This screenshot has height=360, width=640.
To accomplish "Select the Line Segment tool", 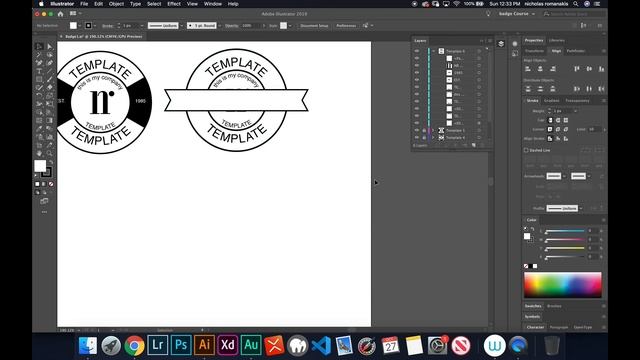I will click(49, 71).
